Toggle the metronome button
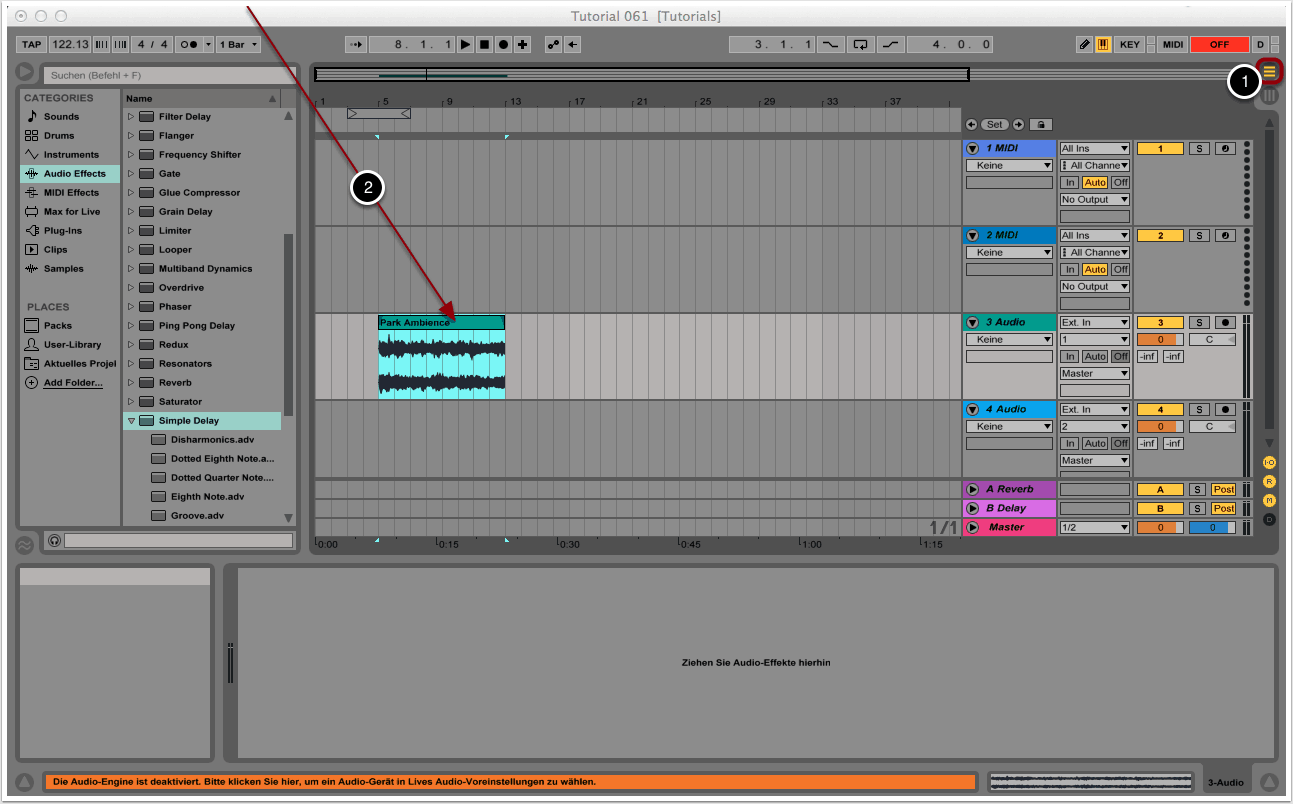This screenshot has height=804, width=1293. coord(188,45)
